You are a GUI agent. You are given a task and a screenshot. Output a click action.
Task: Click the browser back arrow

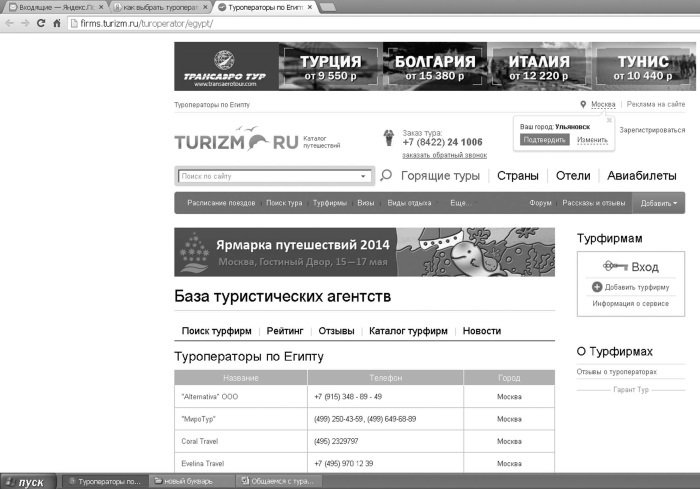pyautogui.click(x=9, y=23)
